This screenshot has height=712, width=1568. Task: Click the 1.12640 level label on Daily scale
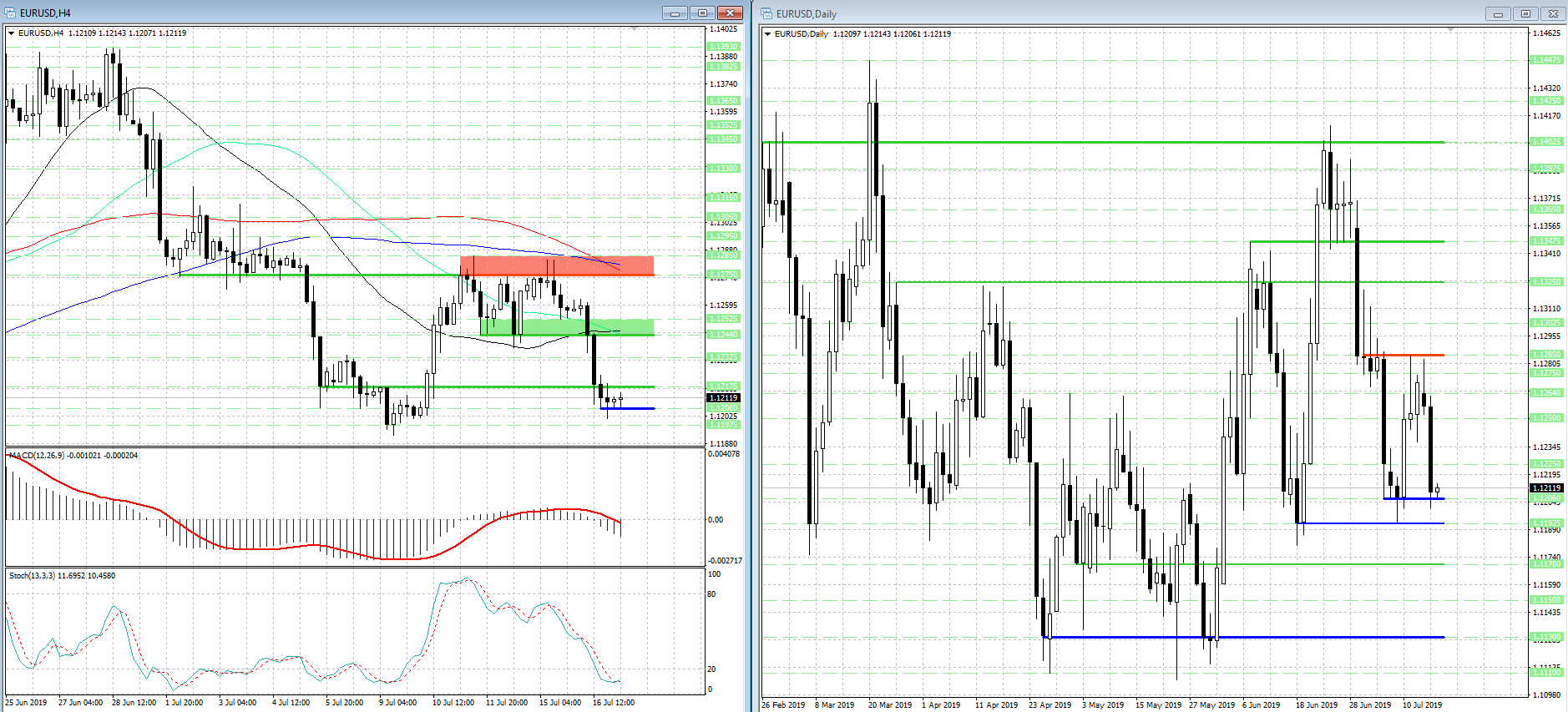pyautogui.click(x=1546, y=393)
